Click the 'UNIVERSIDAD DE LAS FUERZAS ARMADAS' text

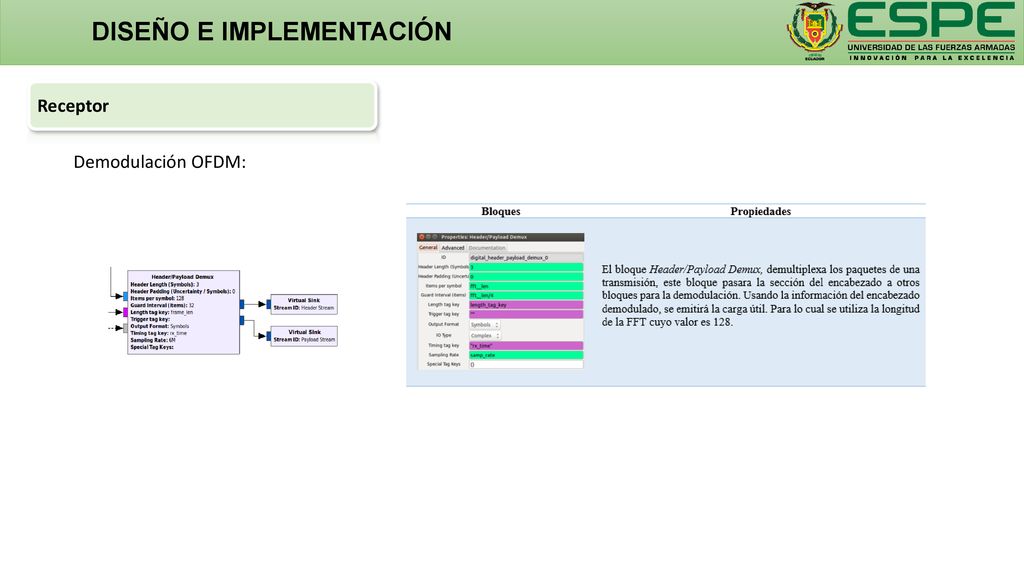point(931,48)
